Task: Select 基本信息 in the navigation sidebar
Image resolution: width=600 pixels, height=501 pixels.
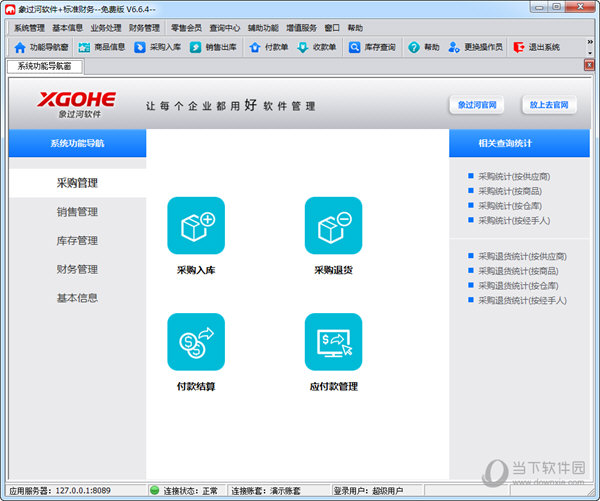Action: tap(77, 298)
